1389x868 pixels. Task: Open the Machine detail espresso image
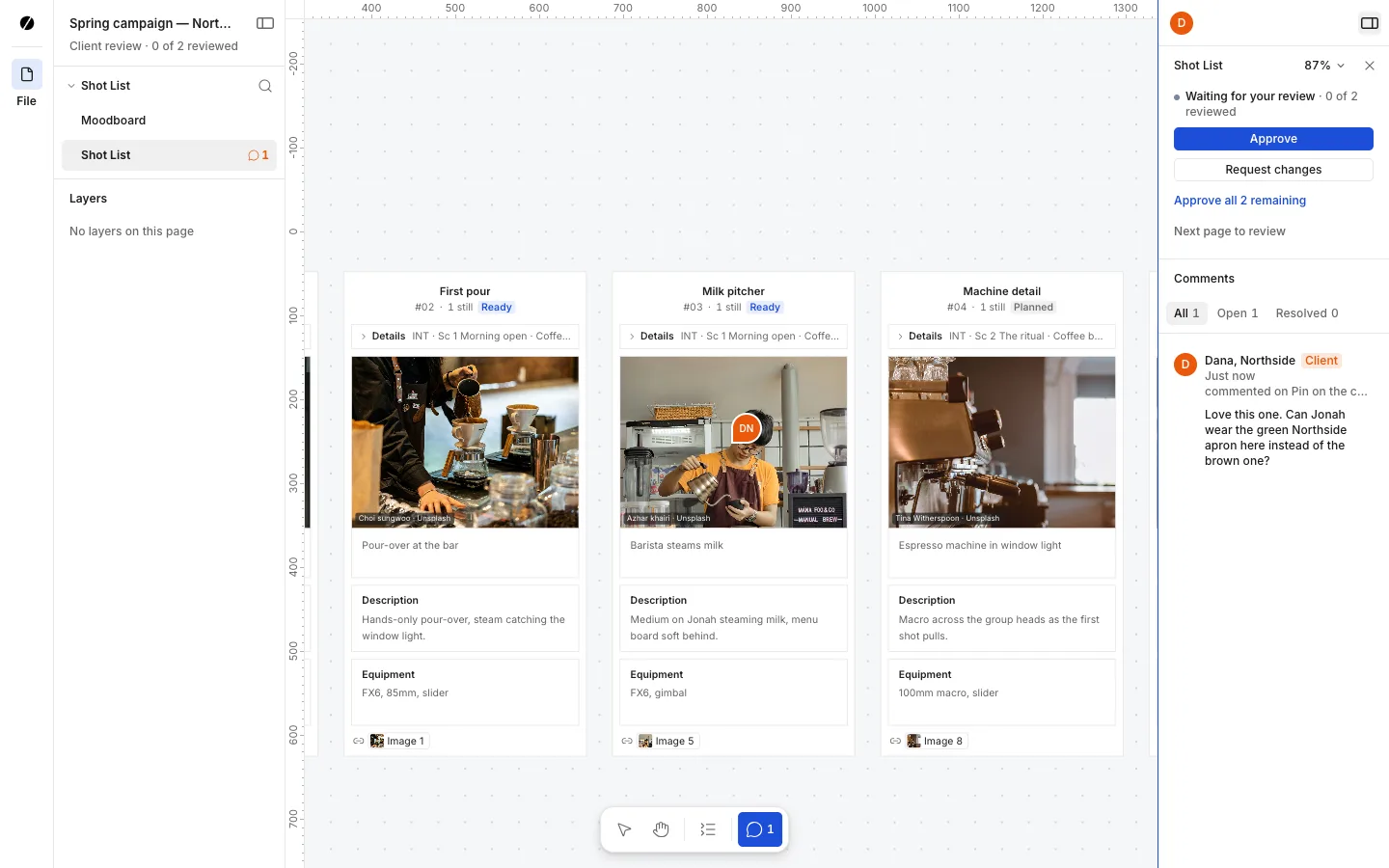click(x=1001, y=442)
